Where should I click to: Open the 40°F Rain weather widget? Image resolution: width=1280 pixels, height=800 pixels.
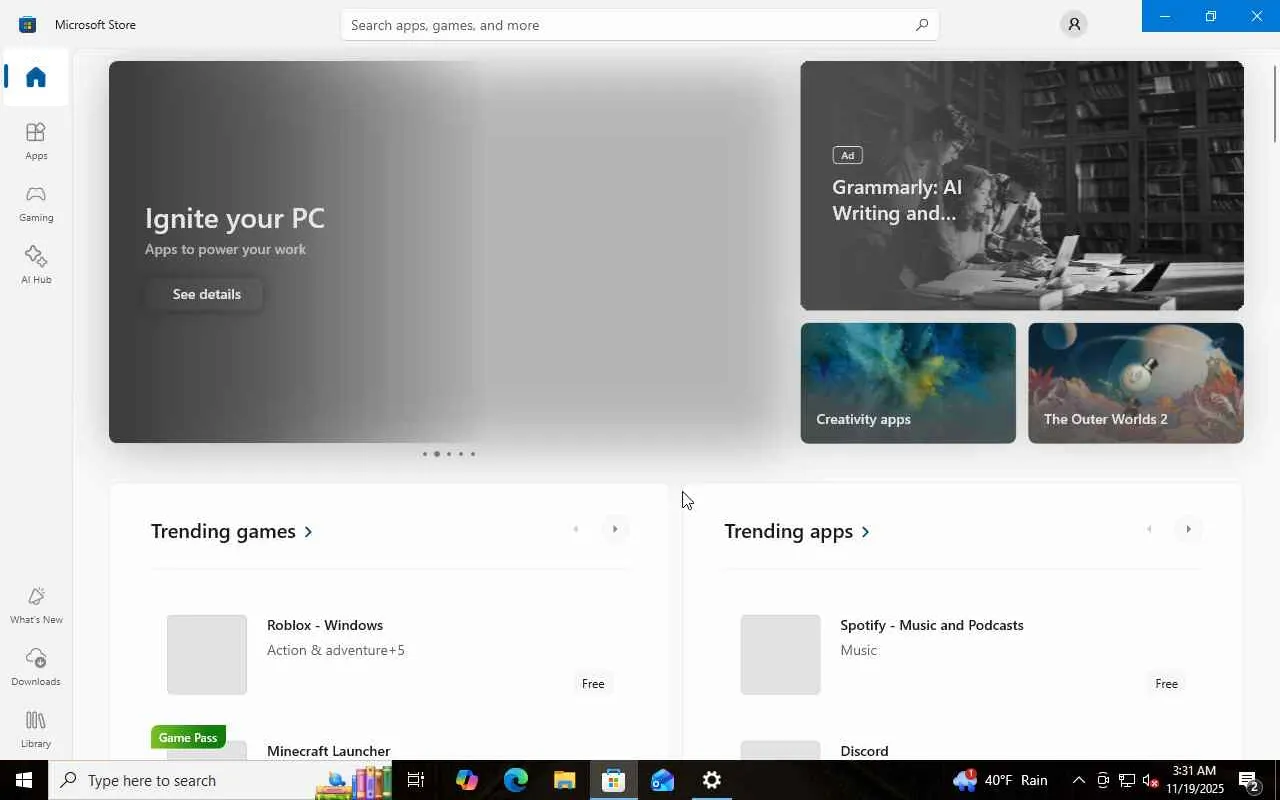coord(1000,780)
